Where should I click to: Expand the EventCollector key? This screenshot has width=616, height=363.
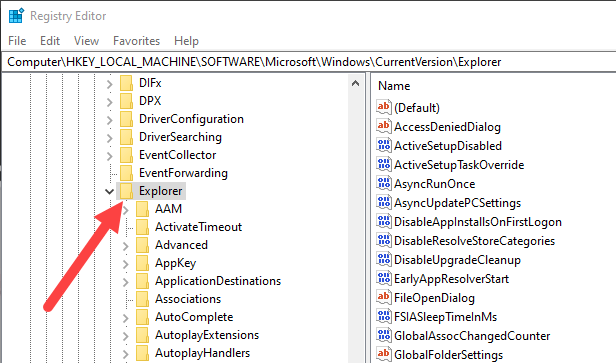tap(110, 156)
